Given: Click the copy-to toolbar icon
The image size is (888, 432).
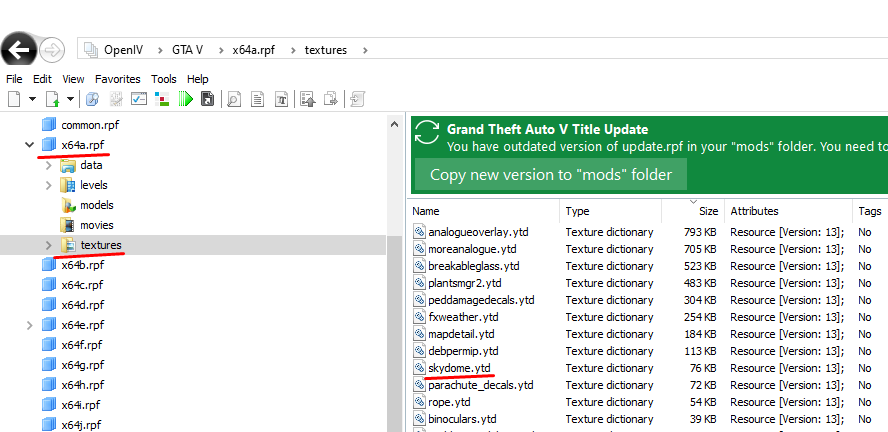Looking at the screenshot, I should [x=331, y=100].
